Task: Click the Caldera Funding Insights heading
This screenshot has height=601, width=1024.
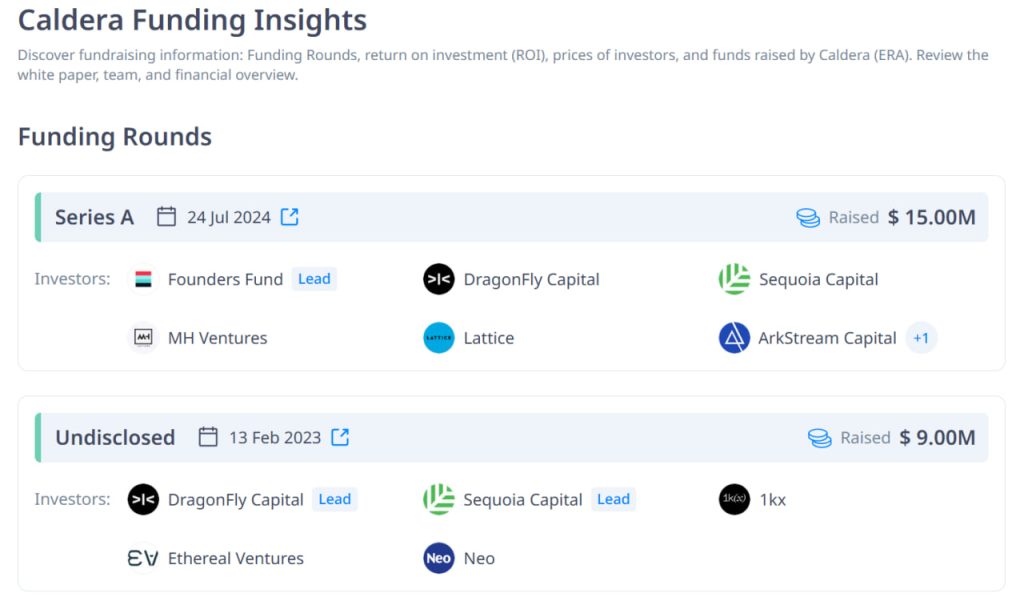Action: pos(192,20)
